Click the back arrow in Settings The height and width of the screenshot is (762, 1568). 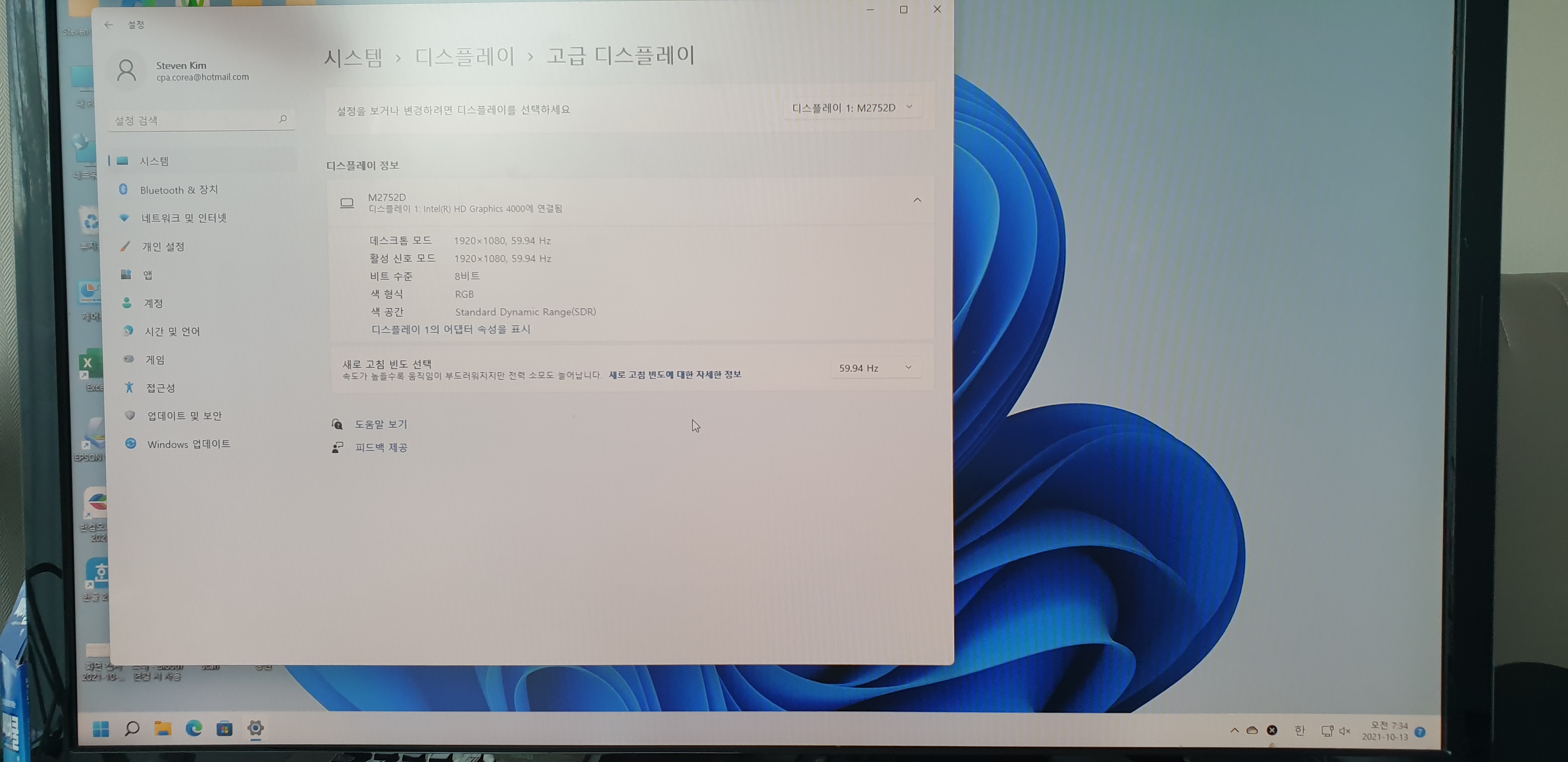(109, 25)
